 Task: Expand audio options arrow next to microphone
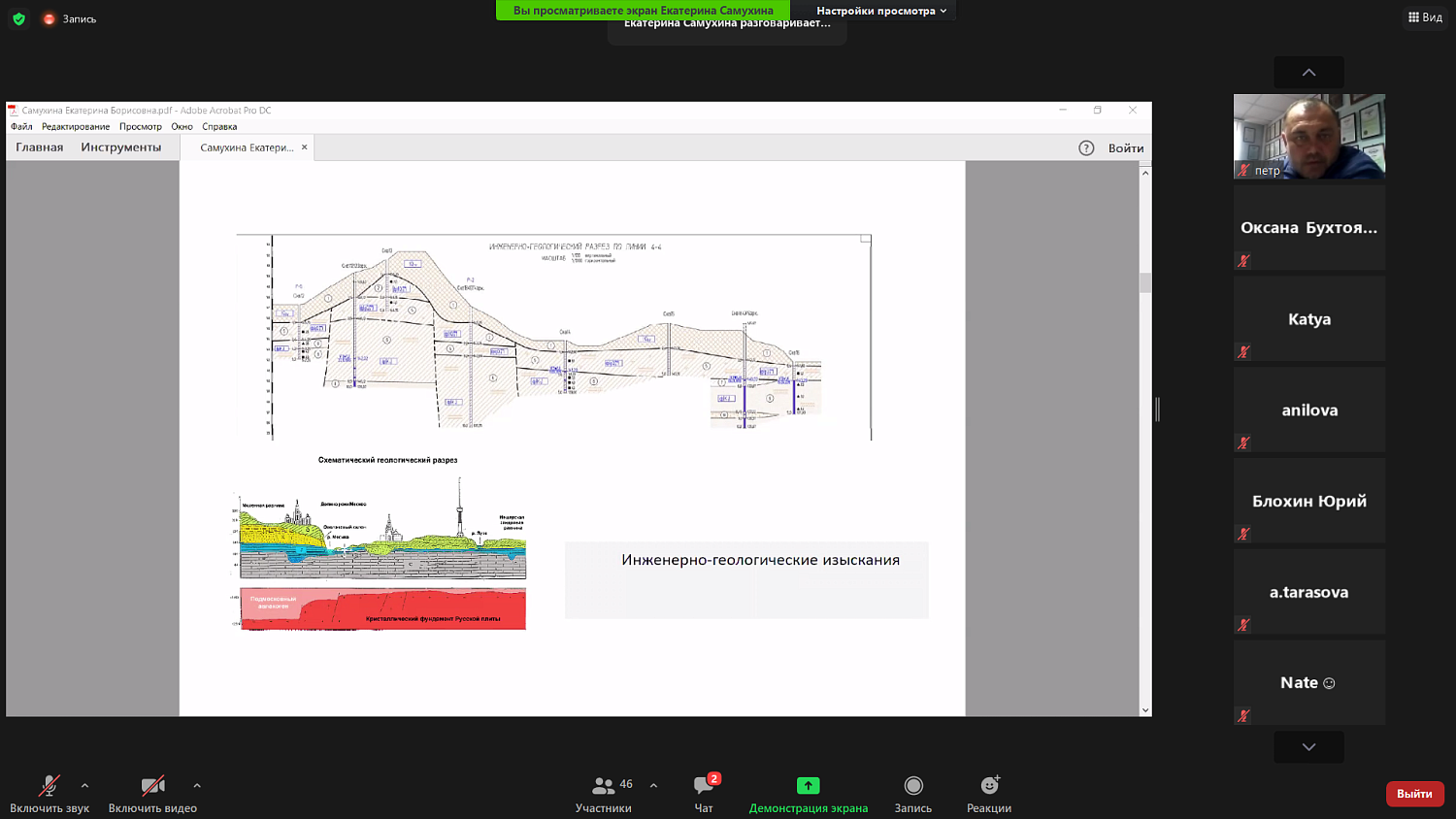(84, 785)
